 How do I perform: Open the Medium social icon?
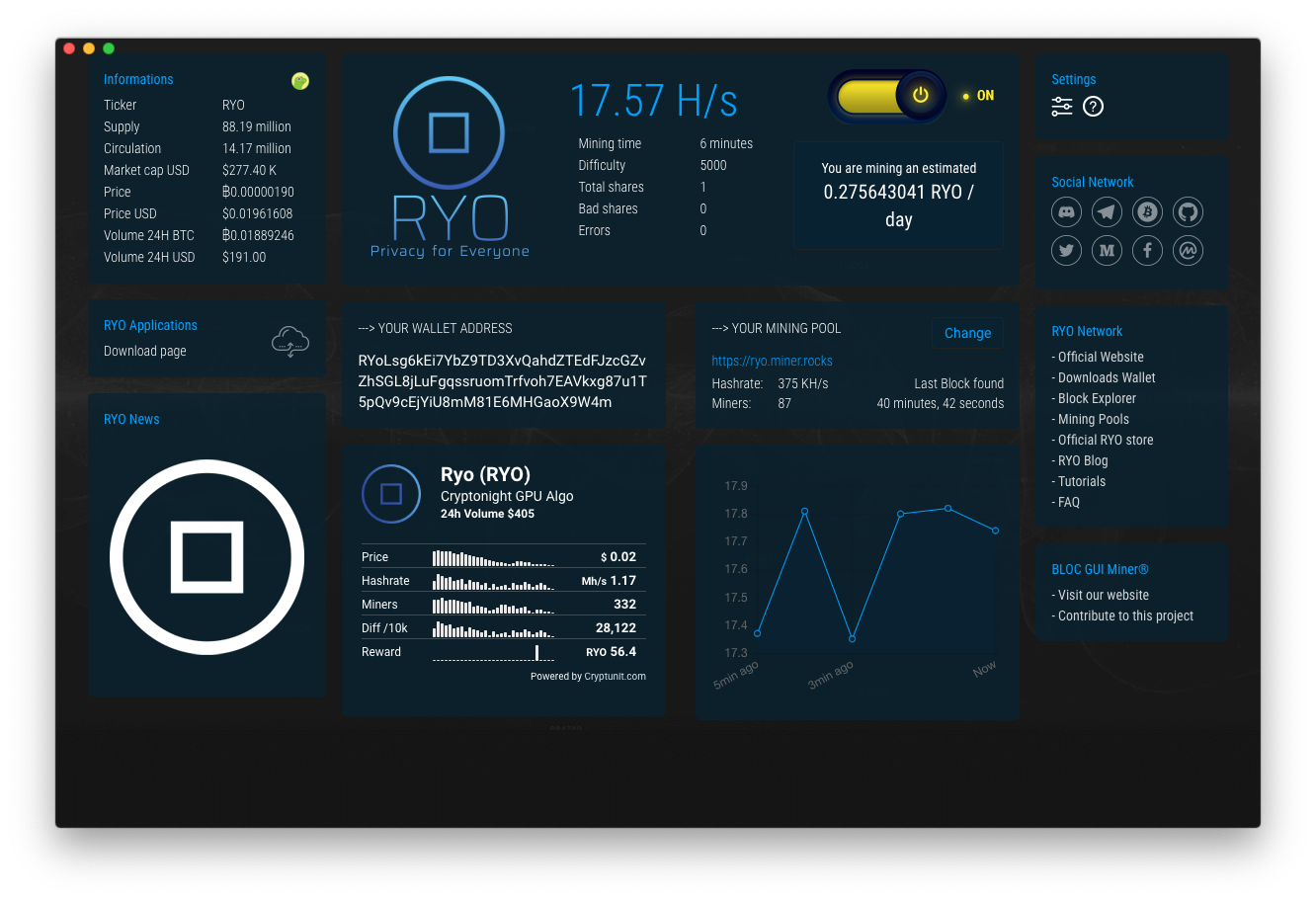tap(1107, 251)
